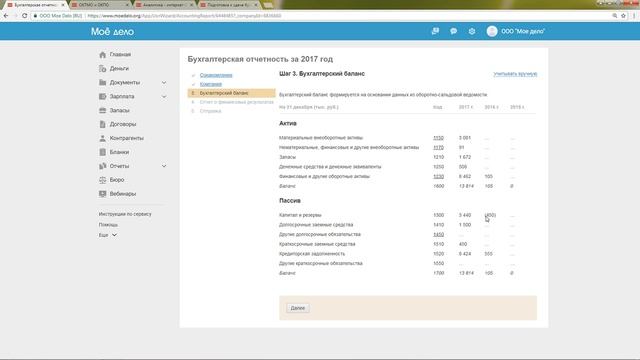Open settings gear in the header
Viewport: 640px width, 360px height.
pyautogui.click(x=472, y=31)
